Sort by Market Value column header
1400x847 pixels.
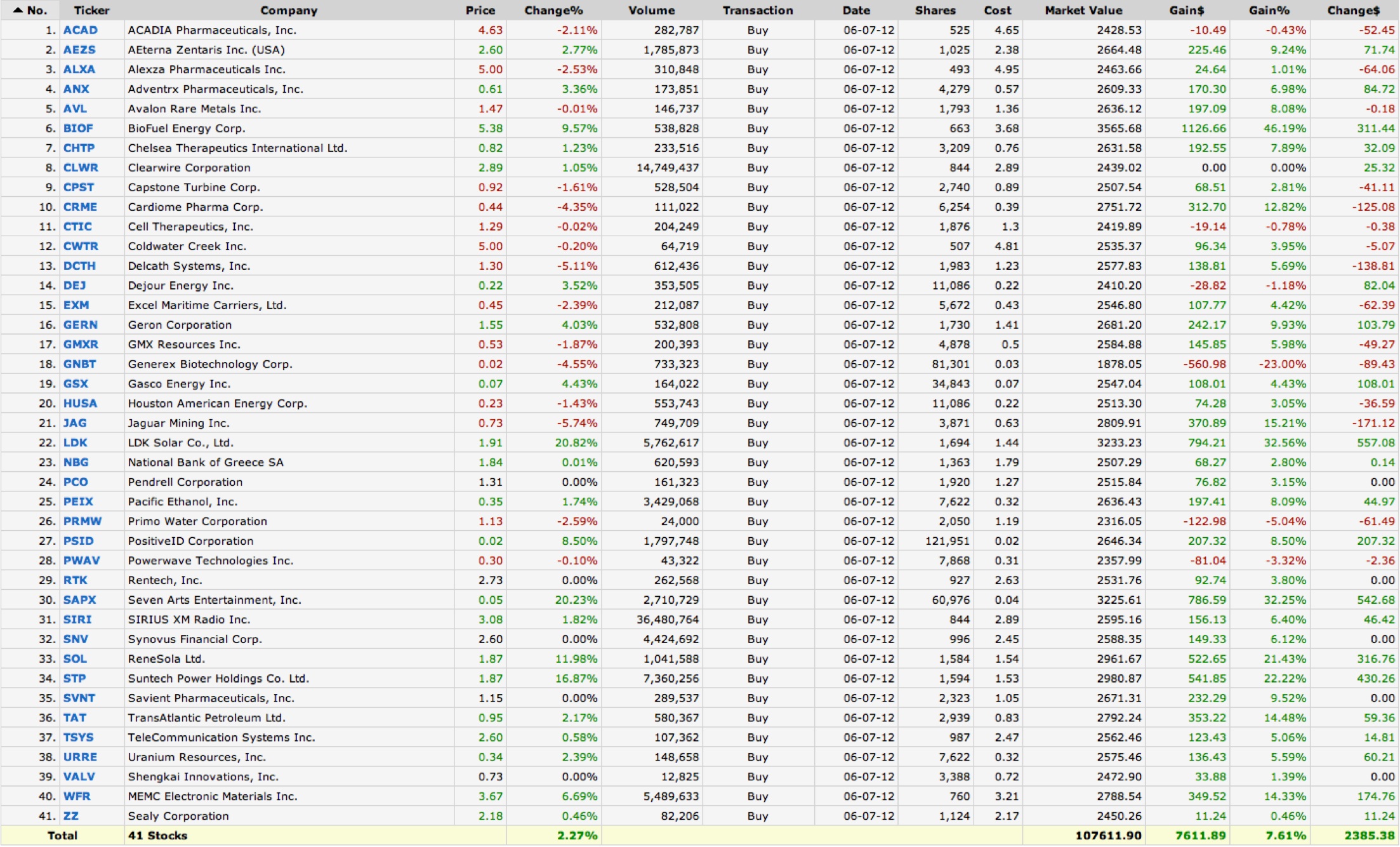click(1083, 10)
